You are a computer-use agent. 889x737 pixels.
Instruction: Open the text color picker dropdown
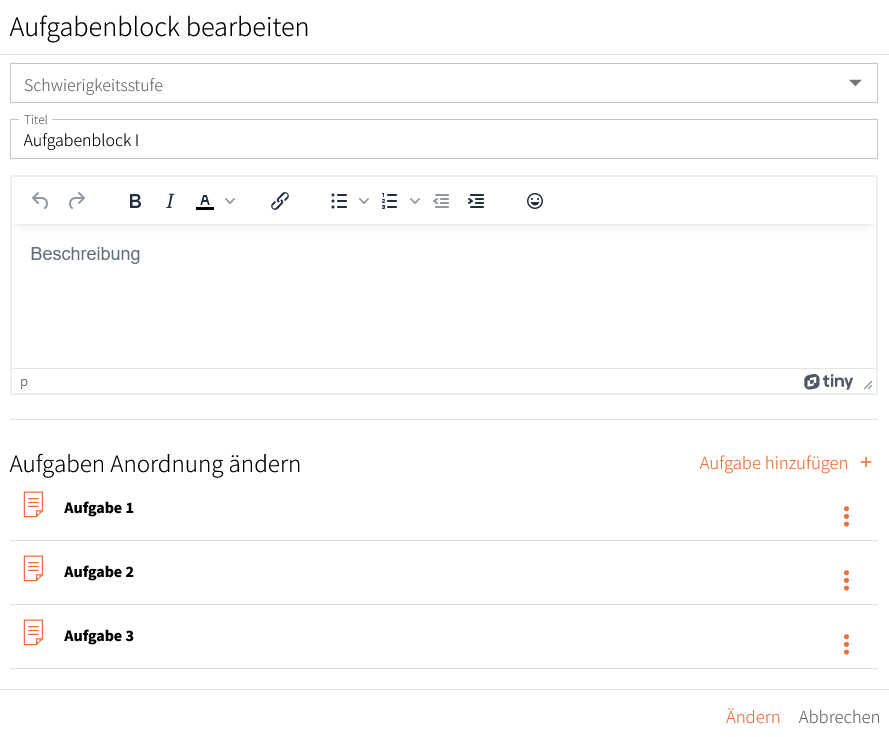[230, 201]
